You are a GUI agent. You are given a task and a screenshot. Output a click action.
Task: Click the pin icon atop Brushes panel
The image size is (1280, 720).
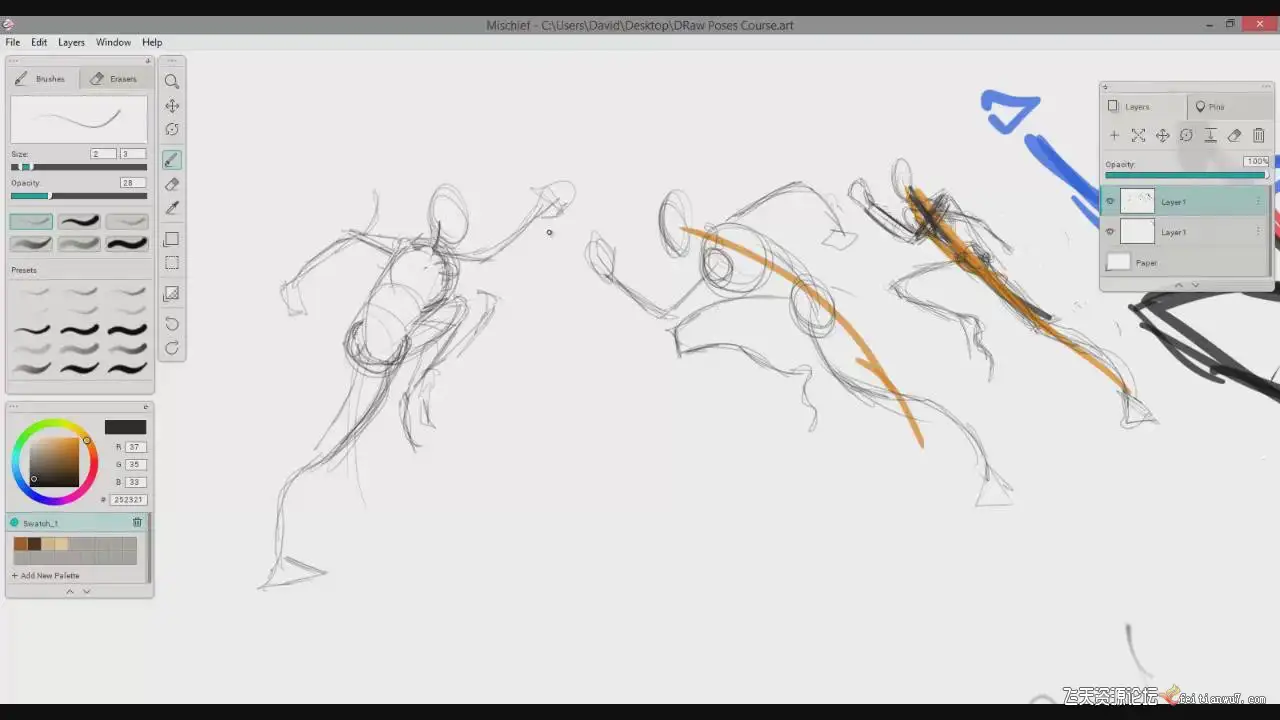point(147,61)
